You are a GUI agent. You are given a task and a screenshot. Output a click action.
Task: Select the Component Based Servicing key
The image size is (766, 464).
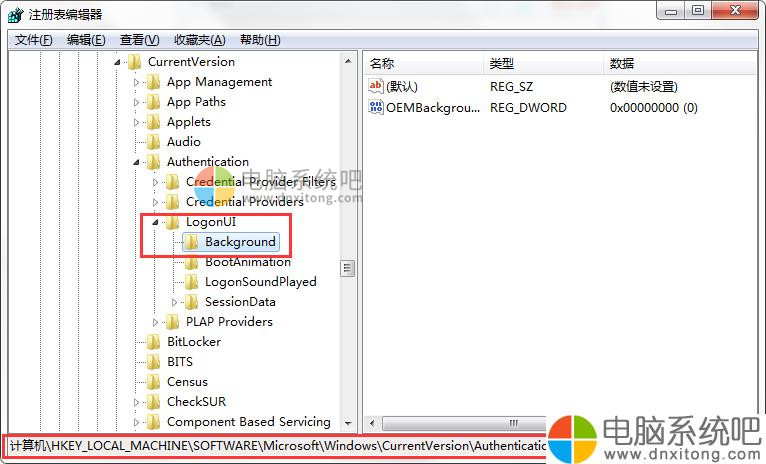coord(248,422)
